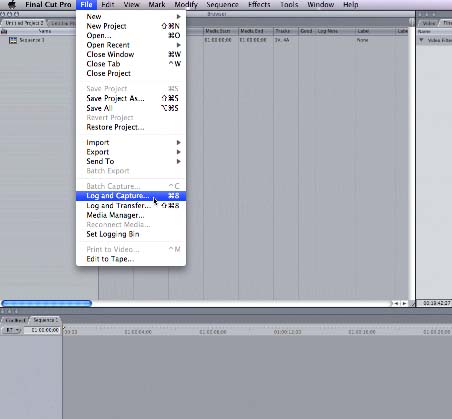Expand the Import submenu
Image resolution: width=452 pixels, height=419 pixels.
pyautogui.click(x=179, y=142)
